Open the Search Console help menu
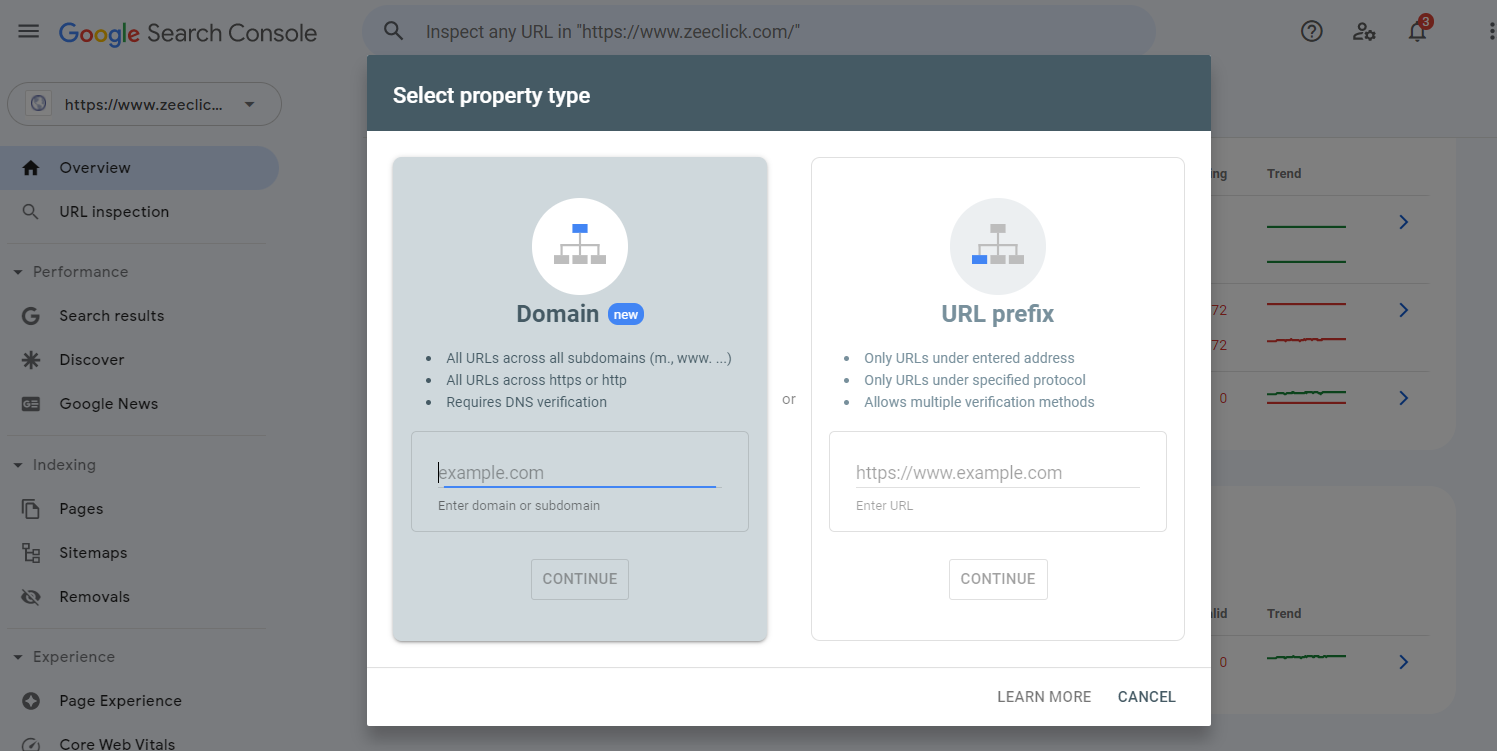Viewport: 1497px width, 751px height. coord(1311,31)
